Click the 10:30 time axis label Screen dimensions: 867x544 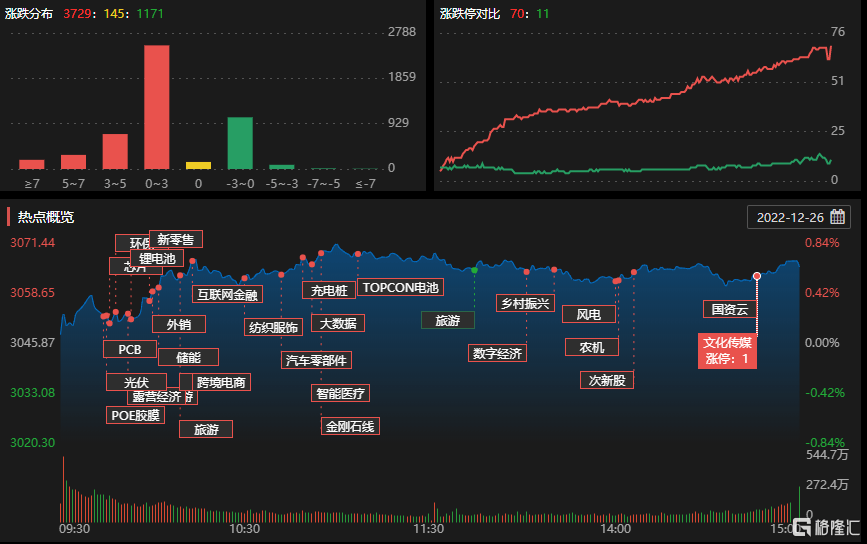coord(244,529)
